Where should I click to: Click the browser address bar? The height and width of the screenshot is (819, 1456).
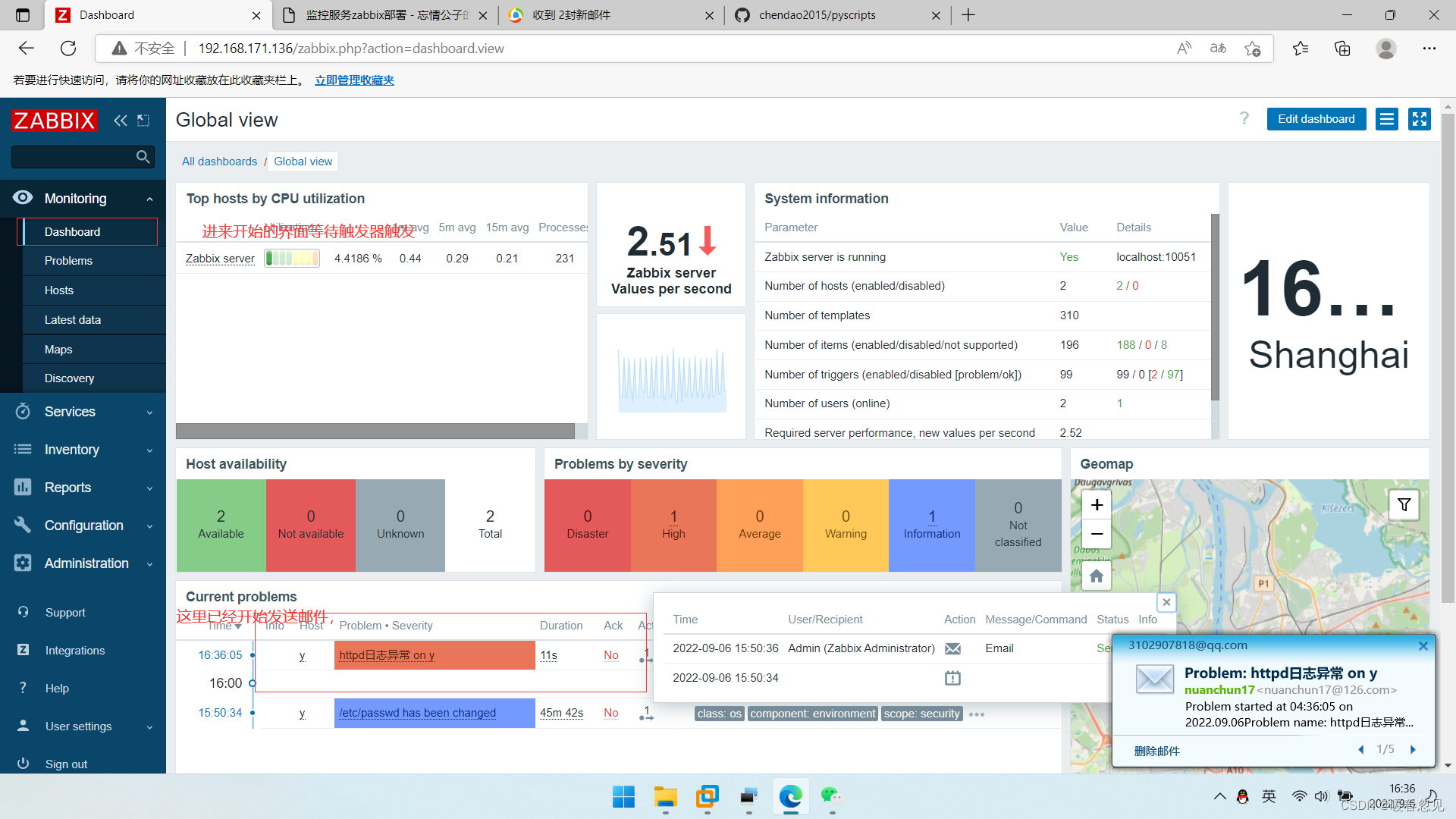tap(682, 49)
